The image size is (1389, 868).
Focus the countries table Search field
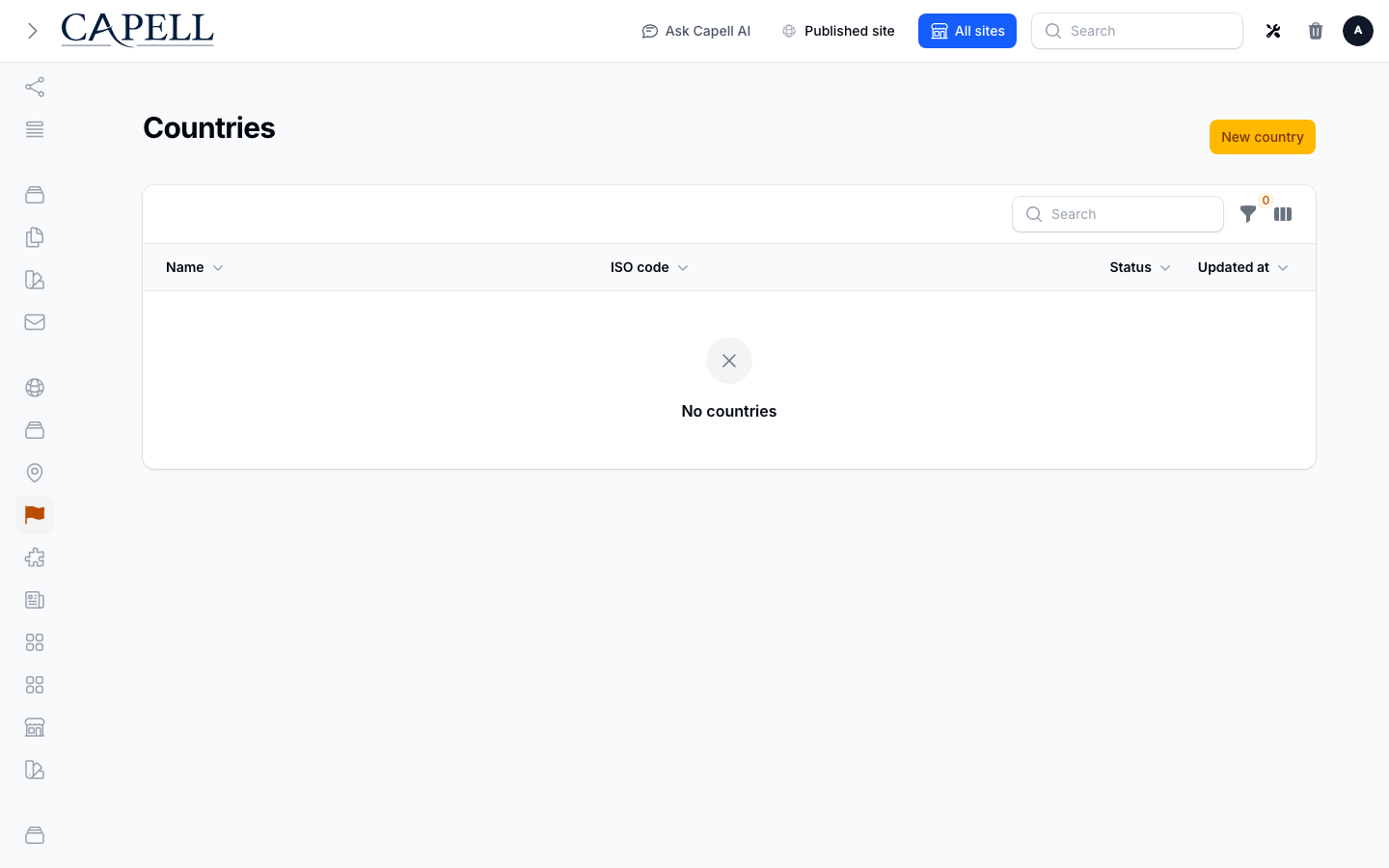[x=1118, y=214]
